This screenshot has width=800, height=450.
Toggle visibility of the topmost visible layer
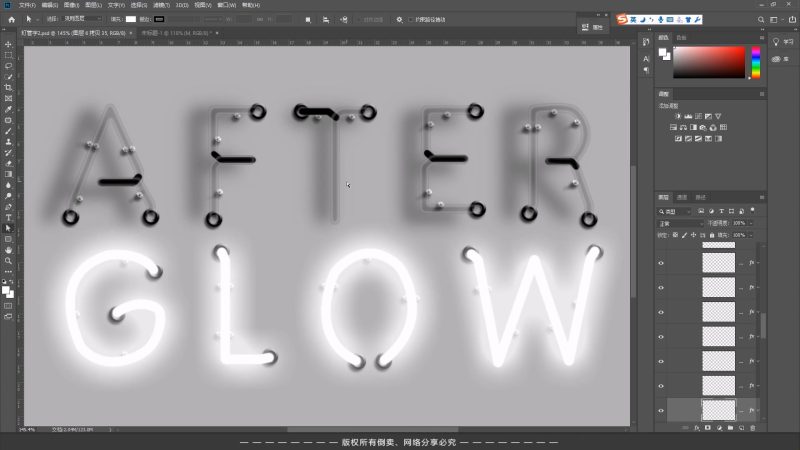pos(661,263)
